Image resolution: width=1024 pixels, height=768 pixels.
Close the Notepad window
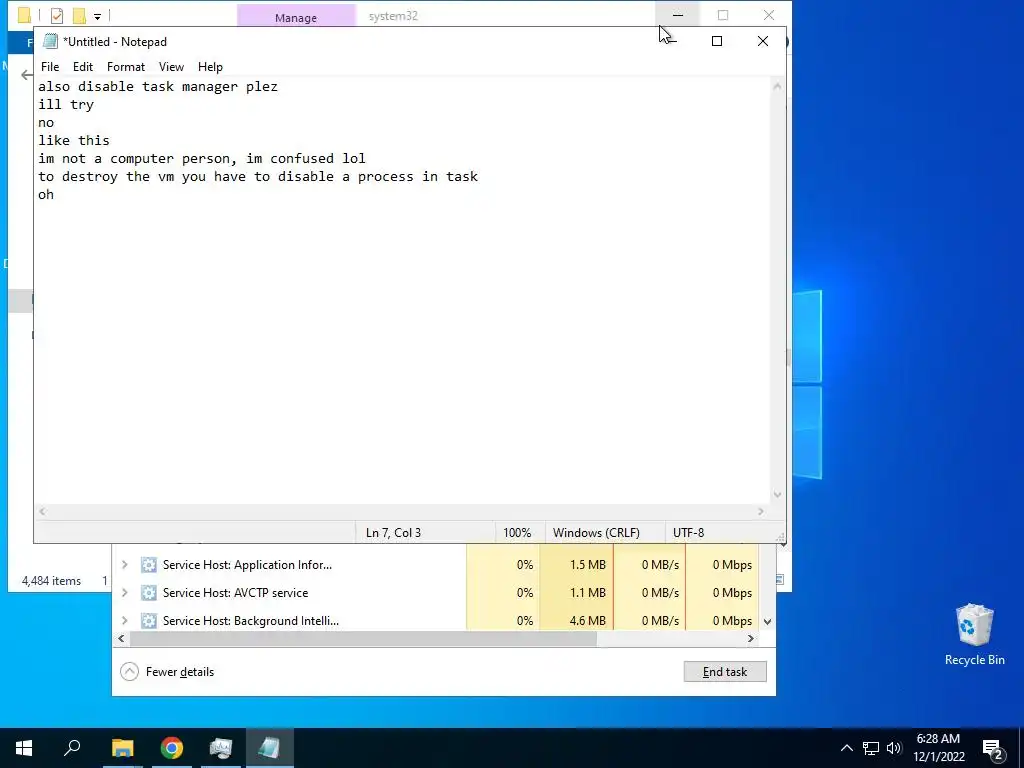coord(763,41)
